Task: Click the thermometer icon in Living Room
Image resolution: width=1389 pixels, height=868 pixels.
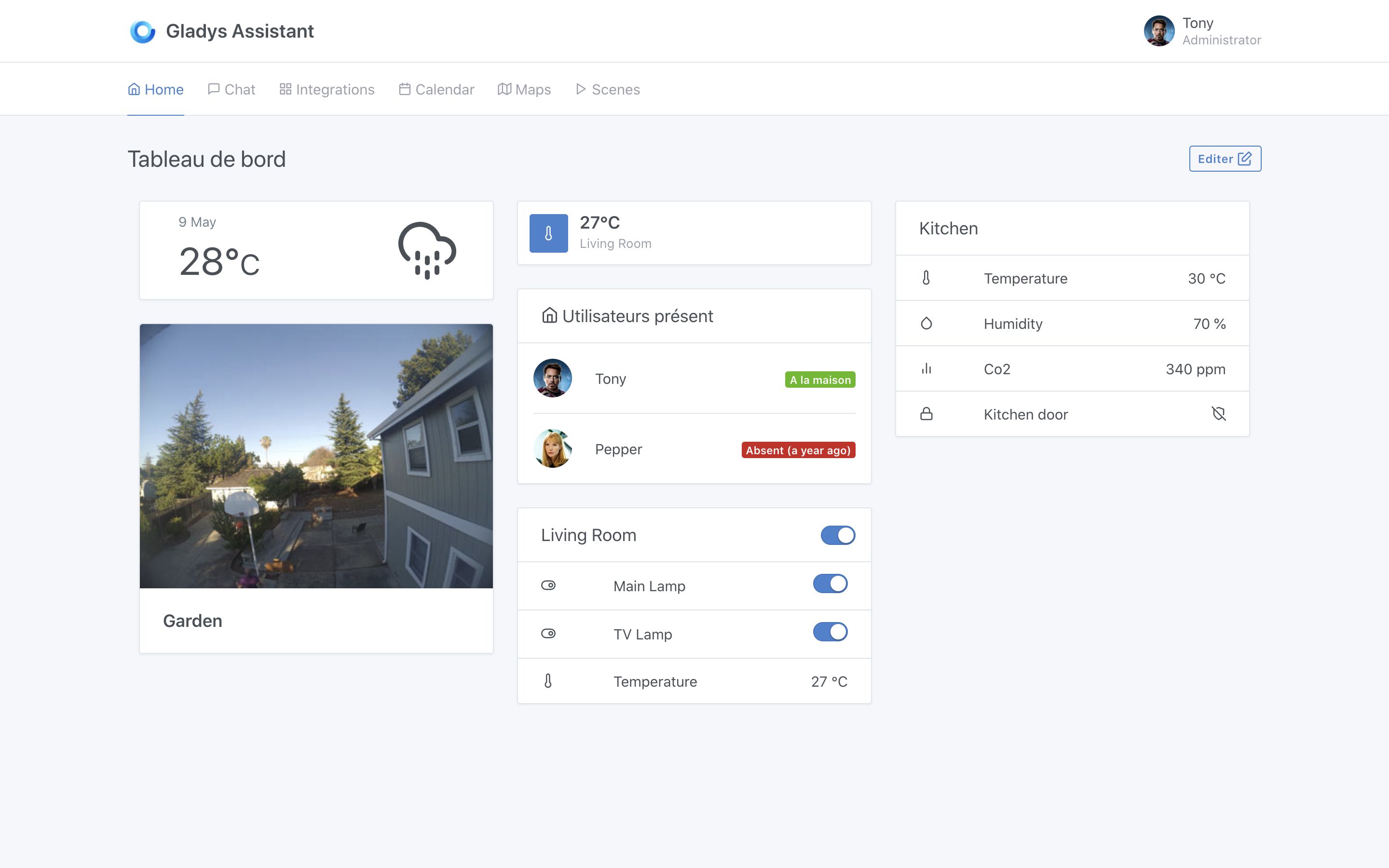Action: pyautogui.click(x=547, y=682)
